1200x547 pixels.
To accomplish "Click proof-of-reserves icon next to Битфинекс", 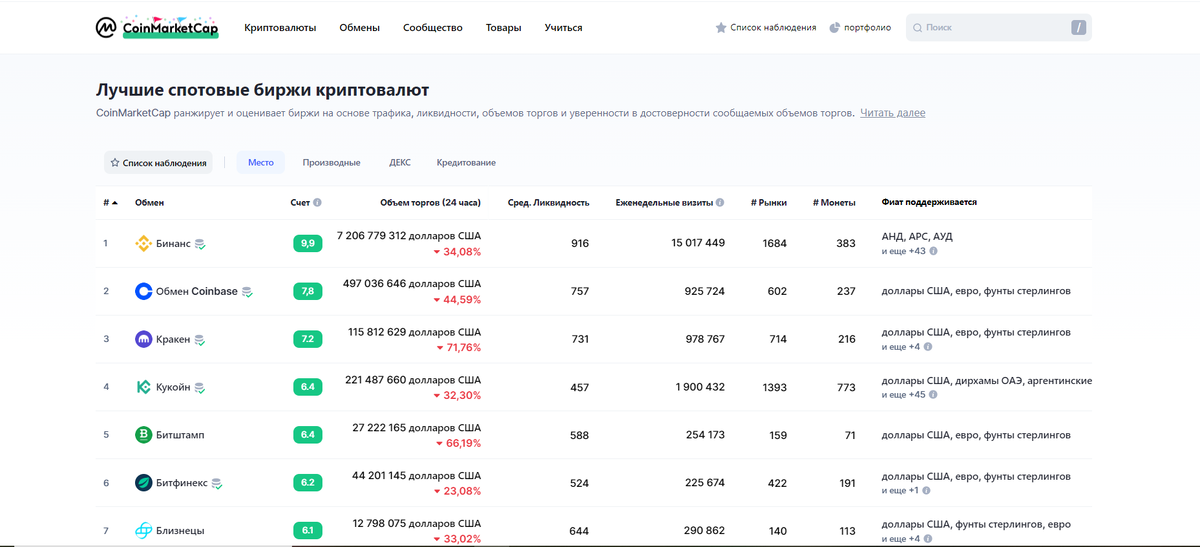I will tap(217, 484).
